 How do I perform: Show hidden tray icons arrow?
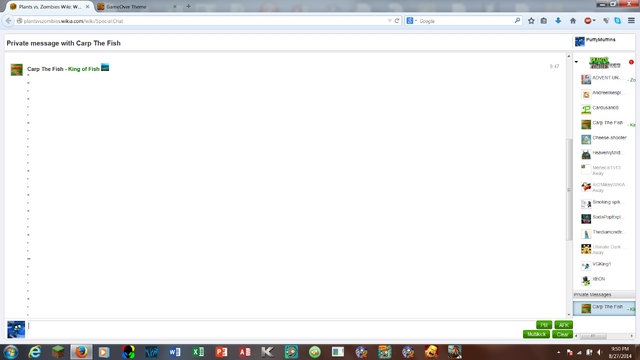click(x=558, y=352)
